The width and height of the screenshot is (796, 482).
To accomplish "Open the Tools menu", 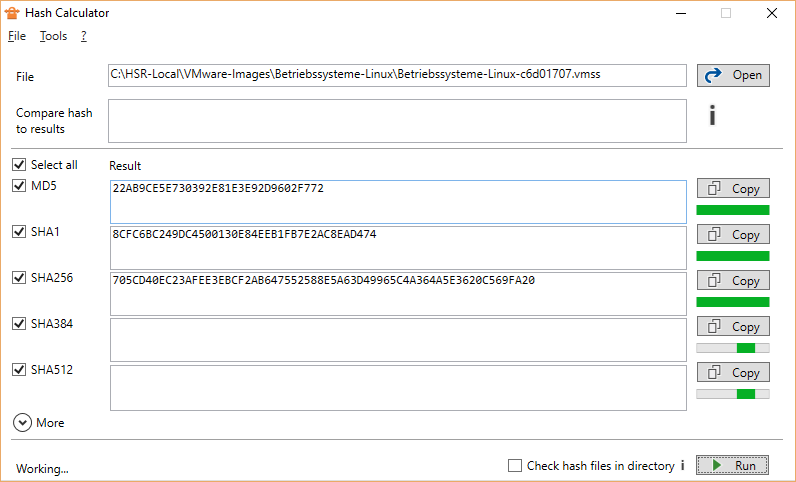I will click(x=53, y=36).
